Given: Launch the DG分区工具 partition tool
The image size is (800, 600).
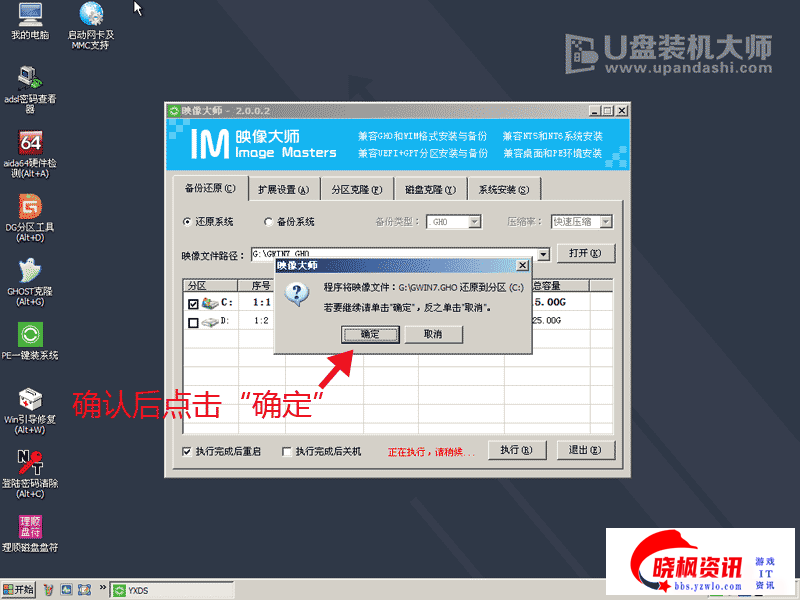Looking at the screenshot, I should (x=30, y=208).
